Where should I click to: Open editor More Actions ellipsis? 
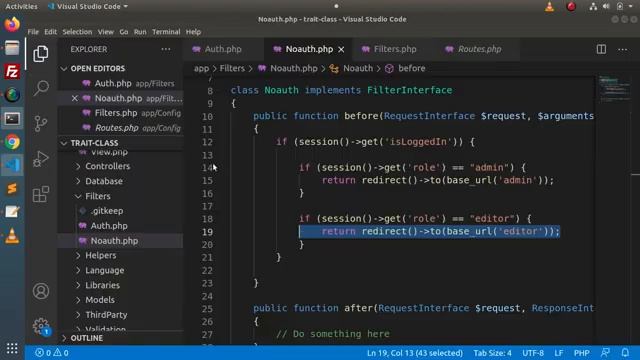[622, 49]
